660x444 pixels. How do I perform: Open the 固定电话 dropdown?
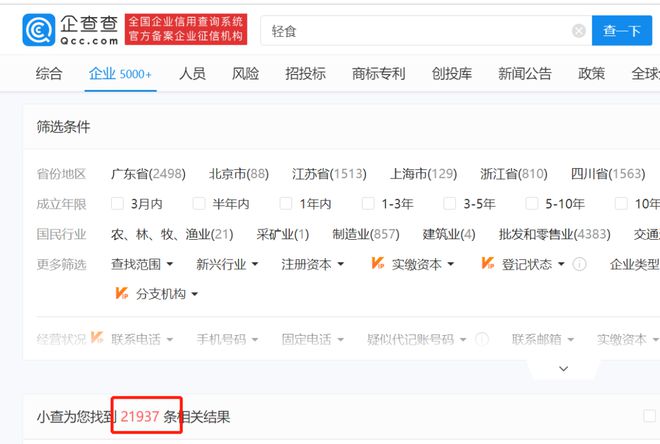pos(312,339)
